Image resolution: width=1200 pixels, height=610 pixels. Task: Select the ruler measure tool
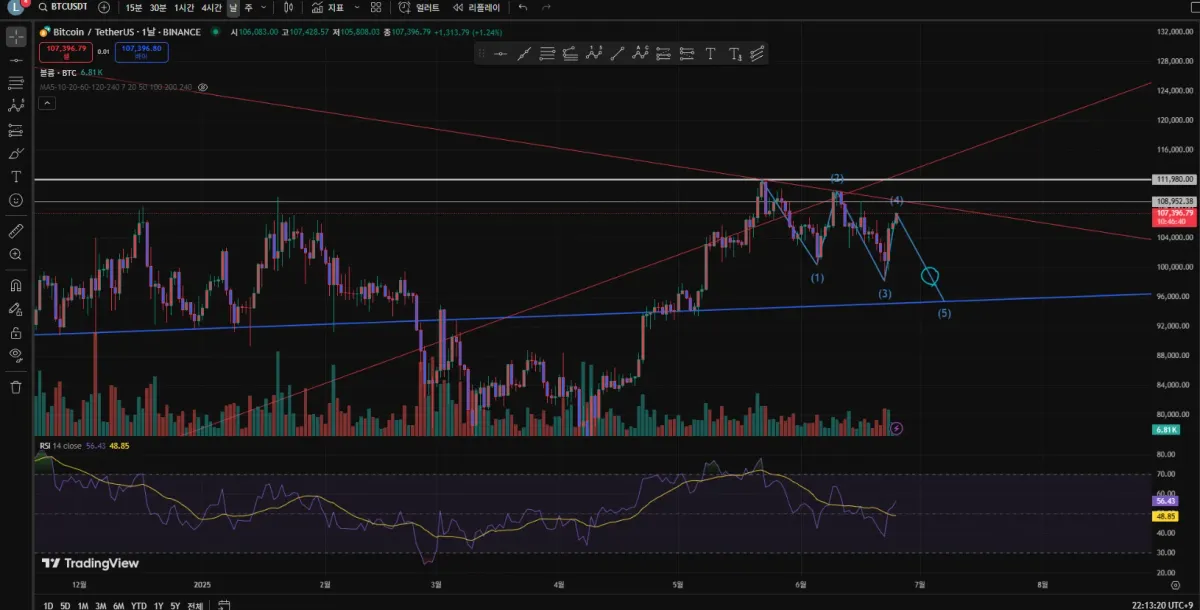[x=16, y=231]
